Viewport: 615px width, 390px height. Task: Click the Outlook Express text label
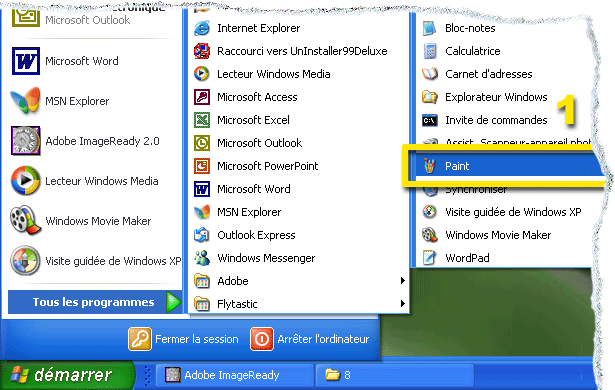point(256,235)
